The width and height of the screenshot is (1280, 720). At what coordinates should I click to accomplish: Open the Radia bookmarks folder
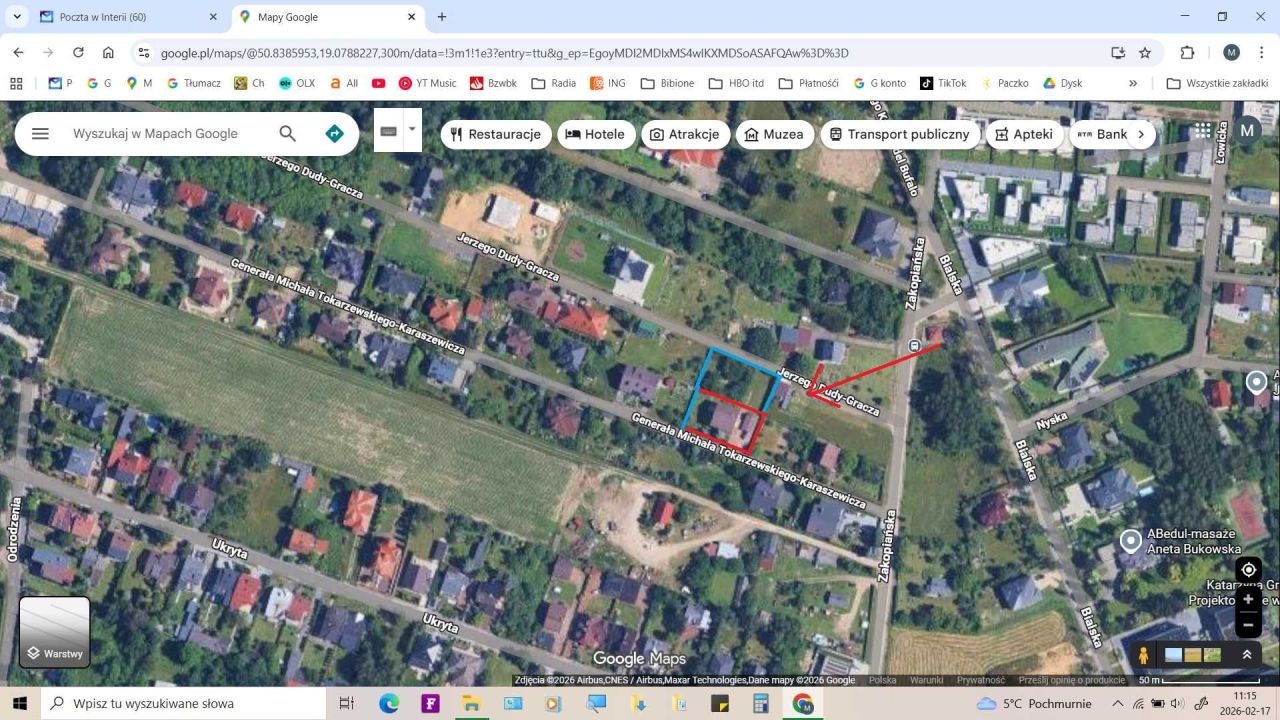(x=553, y=83)
